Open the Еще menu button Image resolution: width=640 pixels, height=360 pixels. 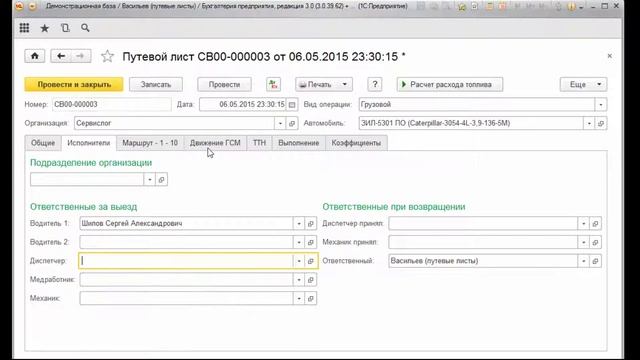point(583,84)
